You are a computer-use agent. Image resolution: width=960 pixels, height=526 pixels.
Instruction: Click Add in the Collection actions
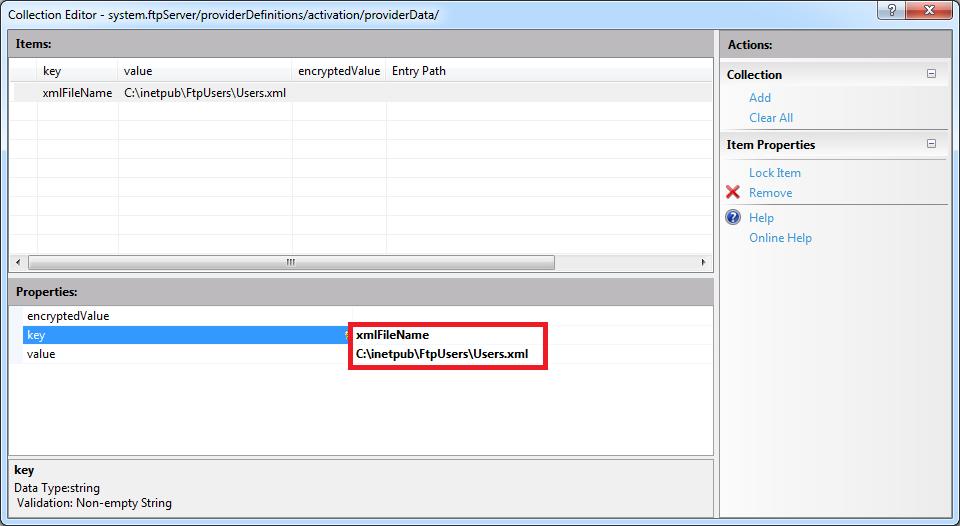pyautogui.click(x=760, y=98)
